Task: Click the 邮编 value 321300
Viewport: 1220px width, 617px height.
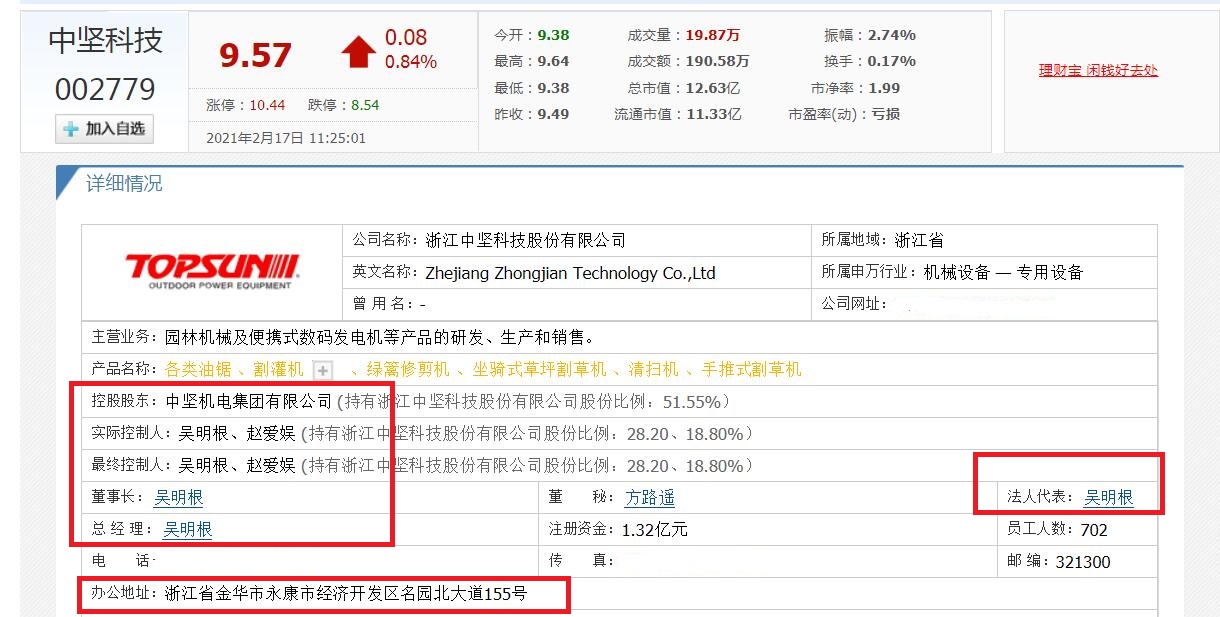Action: click(1083, 562)
